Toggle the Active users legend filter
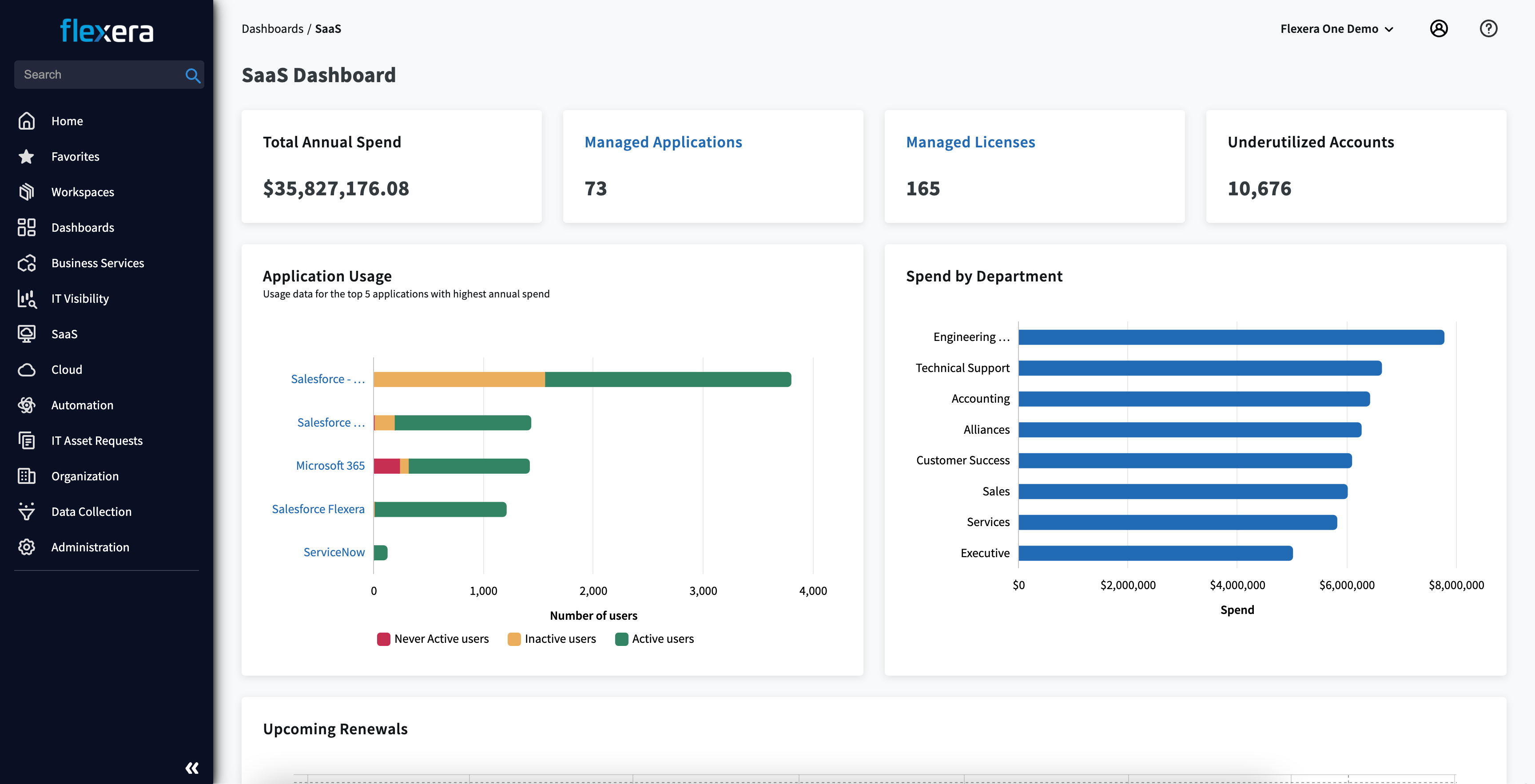1535x784 pixels. pos(652,638)
